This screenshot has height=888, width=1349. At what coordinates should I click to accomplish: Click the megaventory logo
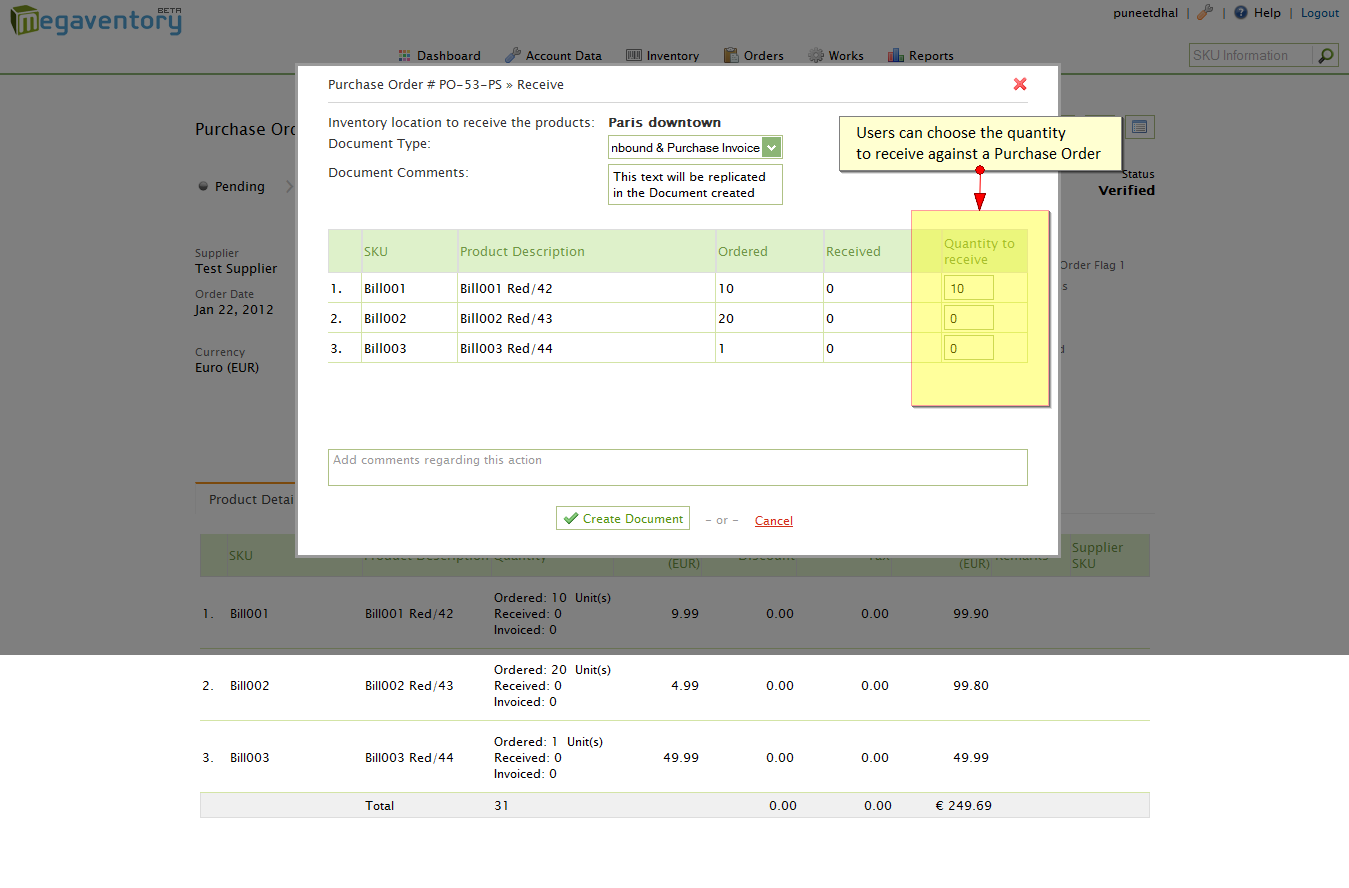pyautogui.click(x=95, y=20)
